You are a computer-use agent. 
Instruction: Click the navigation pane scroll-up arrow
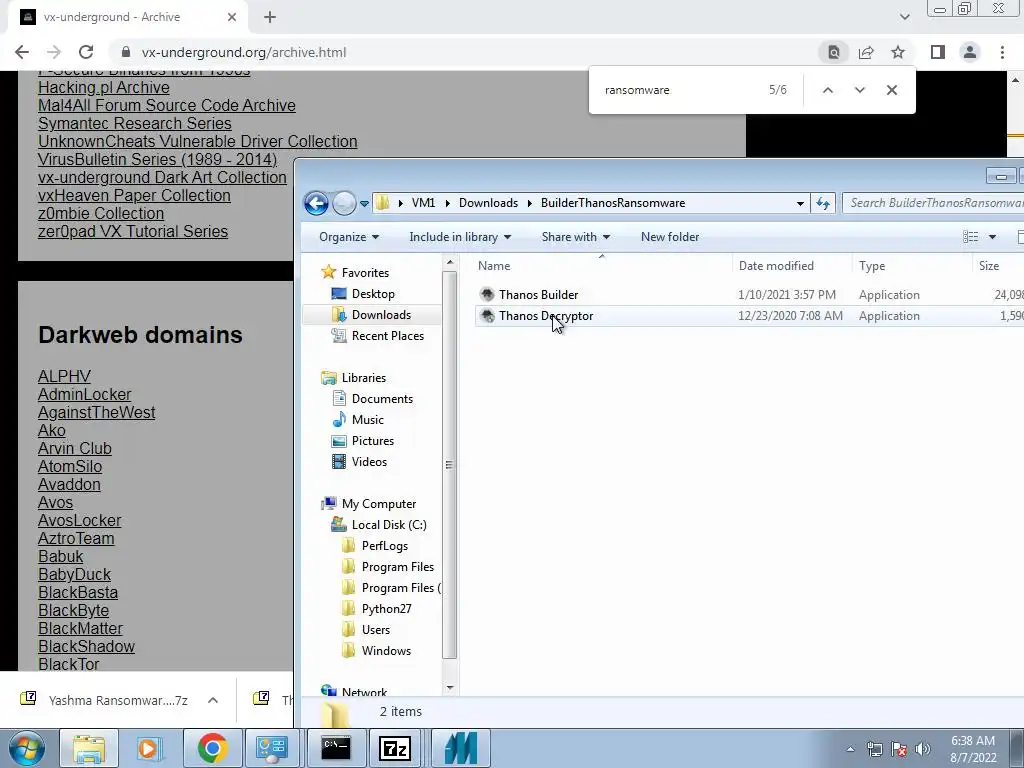tap(449, 263)
